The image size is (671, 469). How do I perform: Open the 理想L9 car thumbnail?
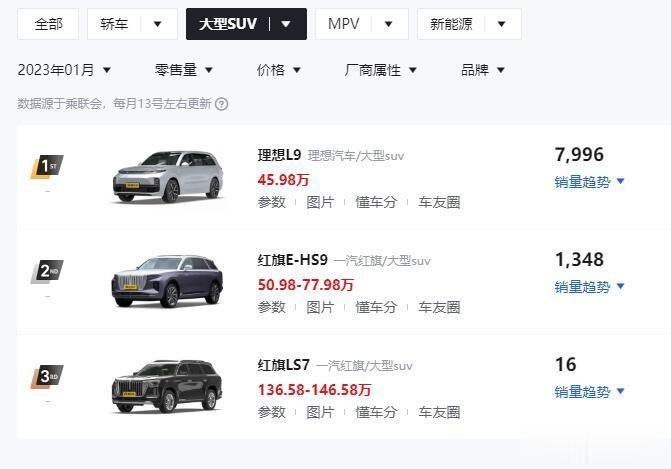tap(166, 175)
